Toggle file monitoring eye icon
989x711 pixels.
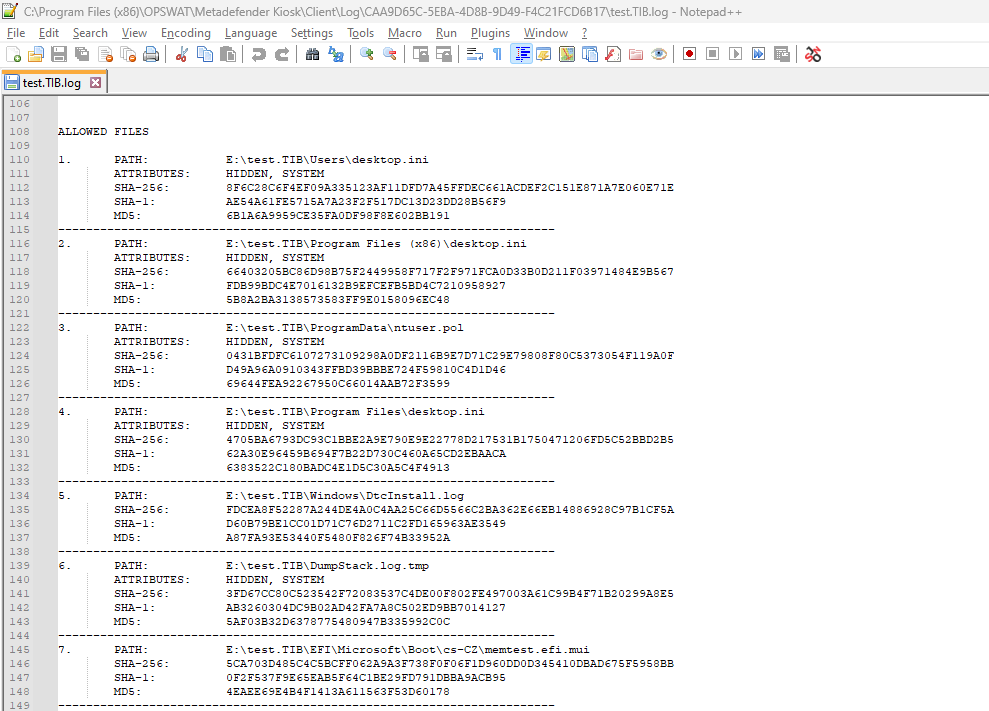pyautogui.click(x=659, y=54)
